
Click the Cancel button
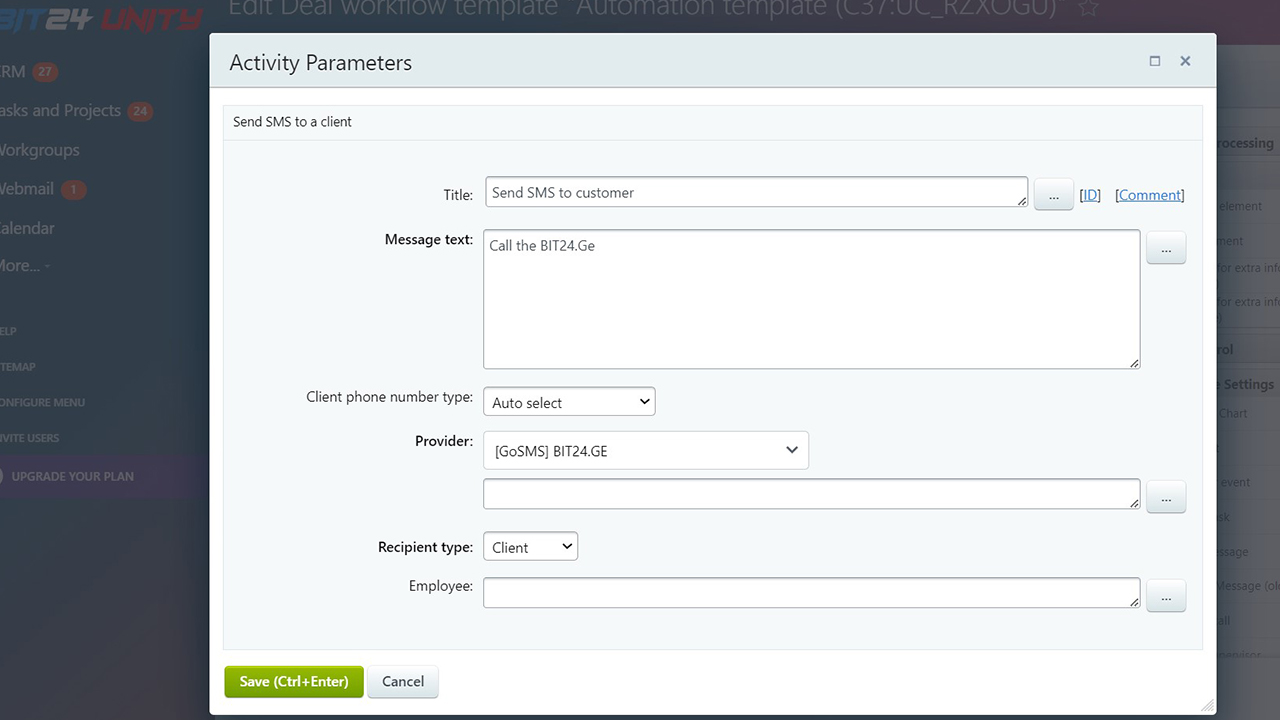403,681
